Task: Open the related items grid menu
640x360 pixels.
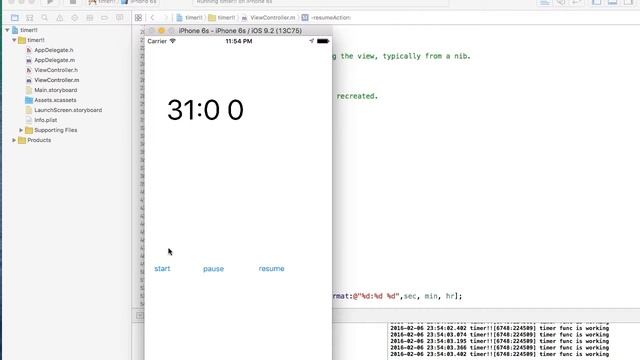Action: (138, 18)
